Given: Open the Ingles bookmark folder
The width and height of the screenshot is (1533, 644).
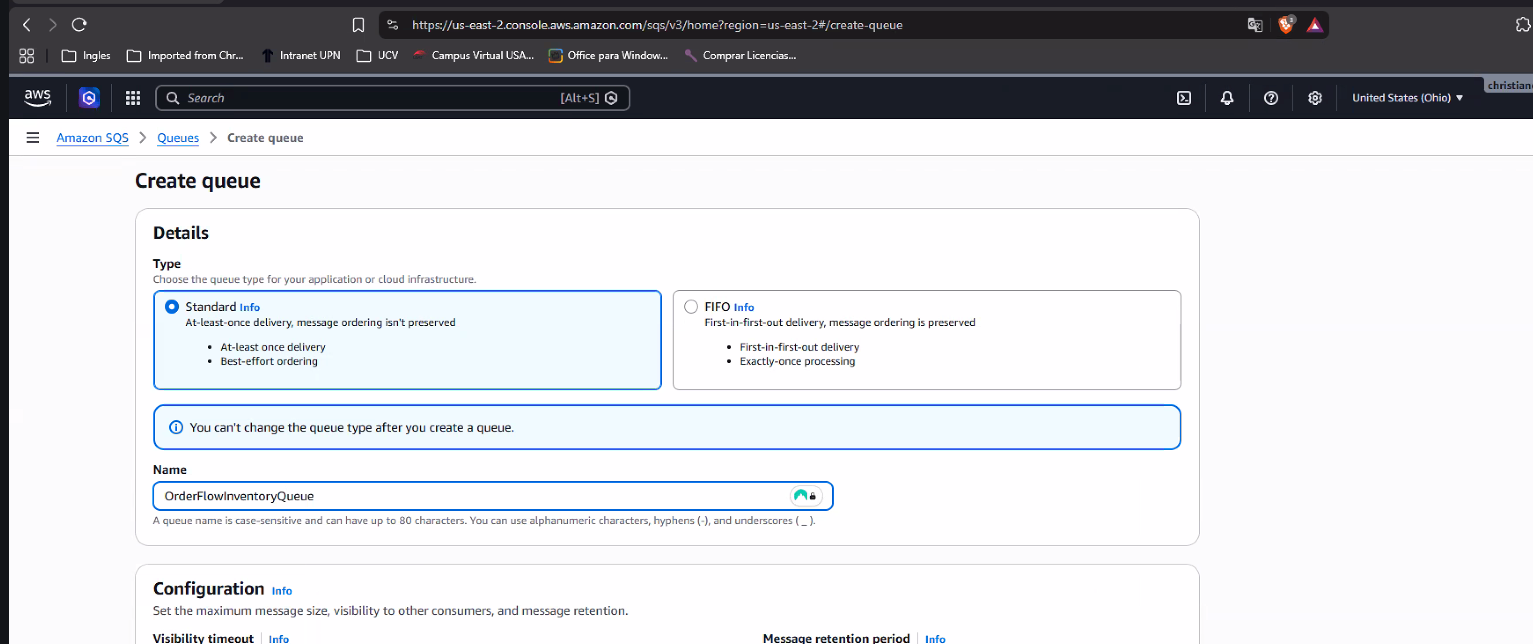Looking at the screenshot, I should tap(86, 56).
